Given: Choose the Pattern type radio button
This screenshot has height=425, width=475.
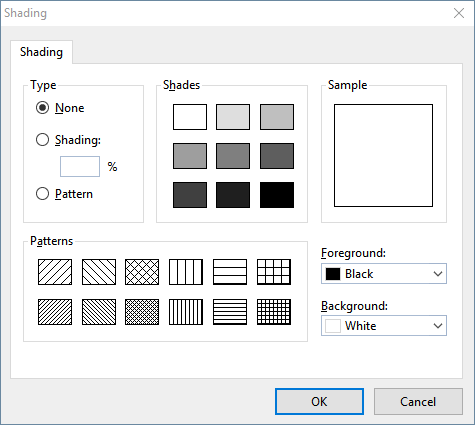Looking at the screenshot, I should click(x=42, y=194).
